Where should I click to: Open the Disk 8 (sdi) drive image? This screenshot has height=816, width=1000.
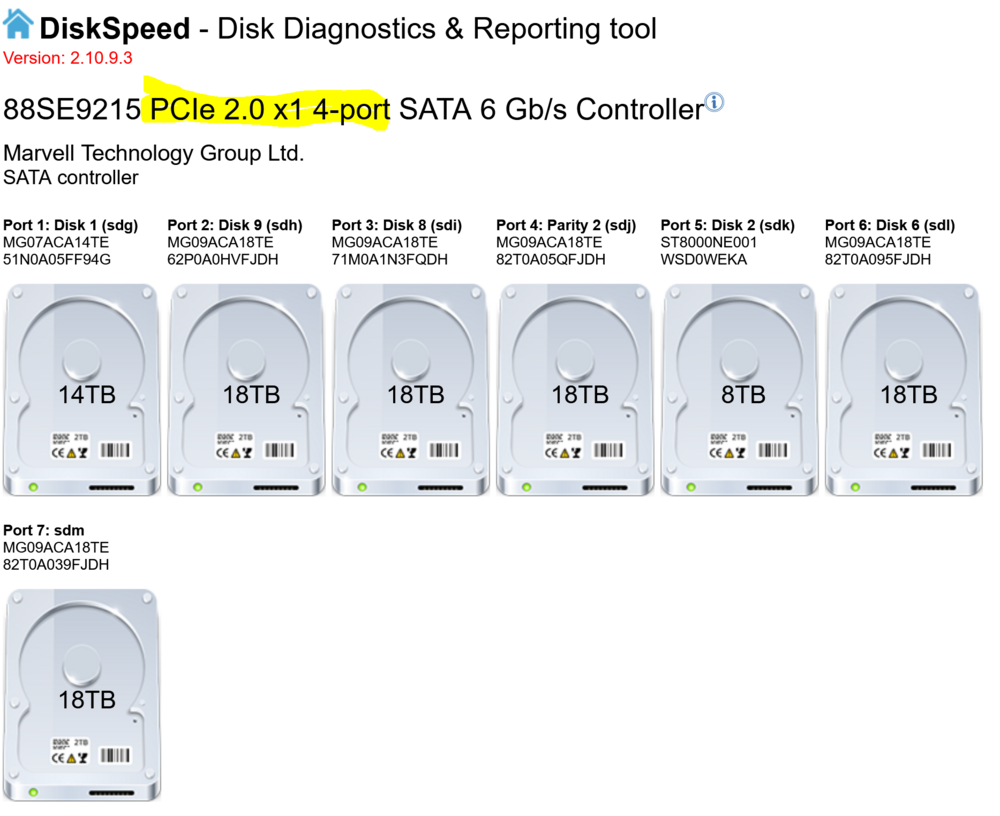pos(411,390)
